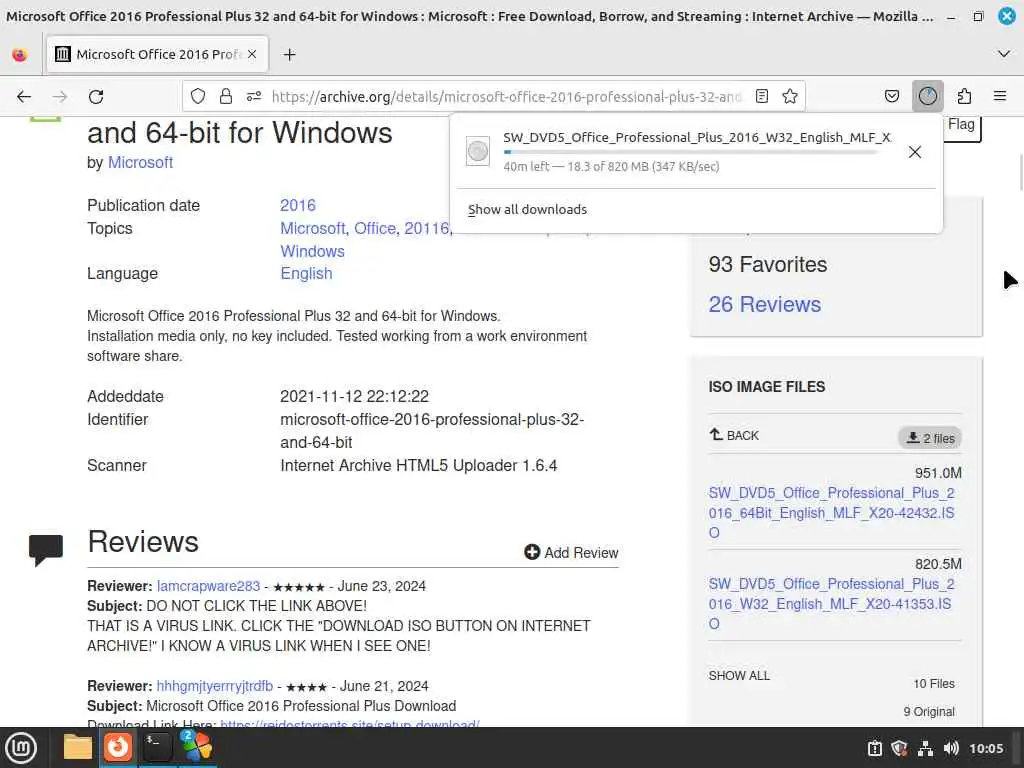Open the 2016 publication date link
Viewport: 1024px width, 768px height.
tap(298, 205)
